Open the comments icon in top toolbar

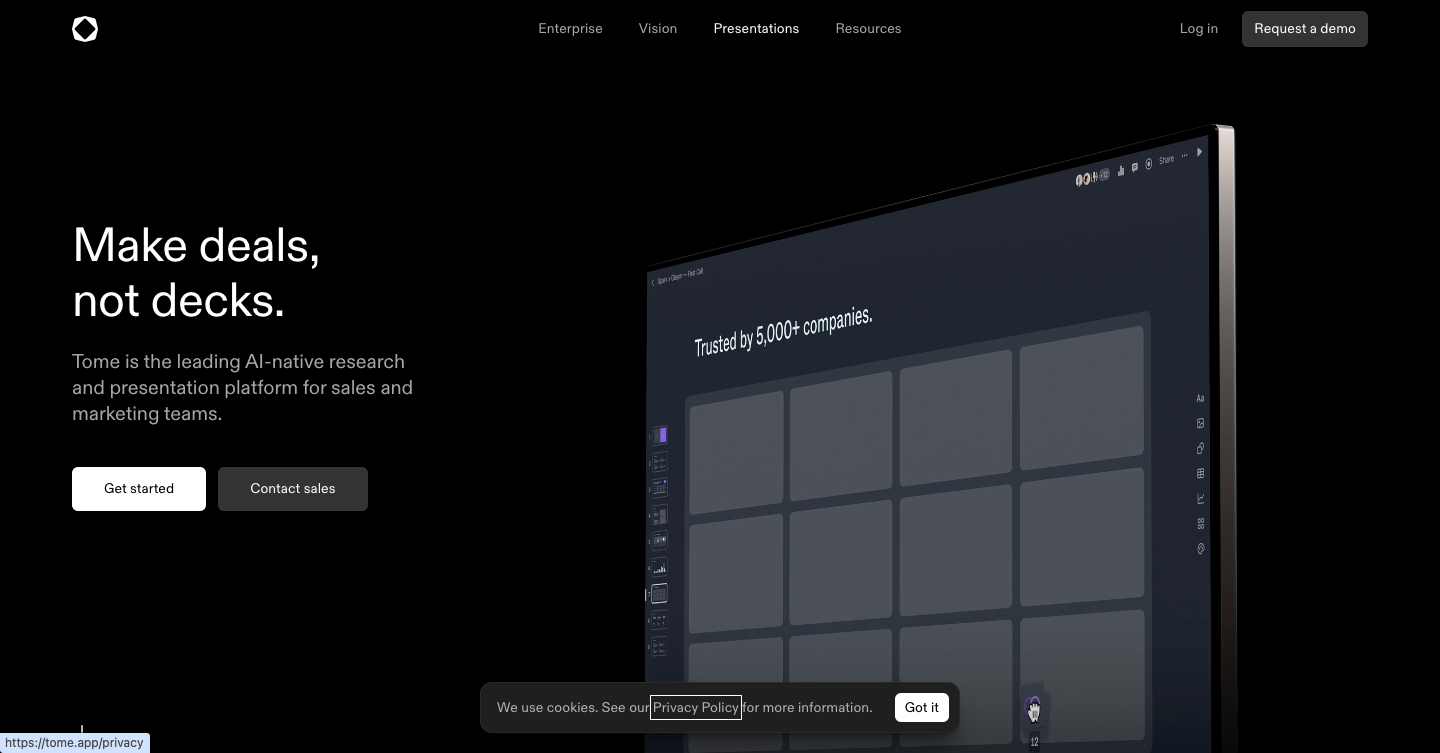[x=1135, y=167]
